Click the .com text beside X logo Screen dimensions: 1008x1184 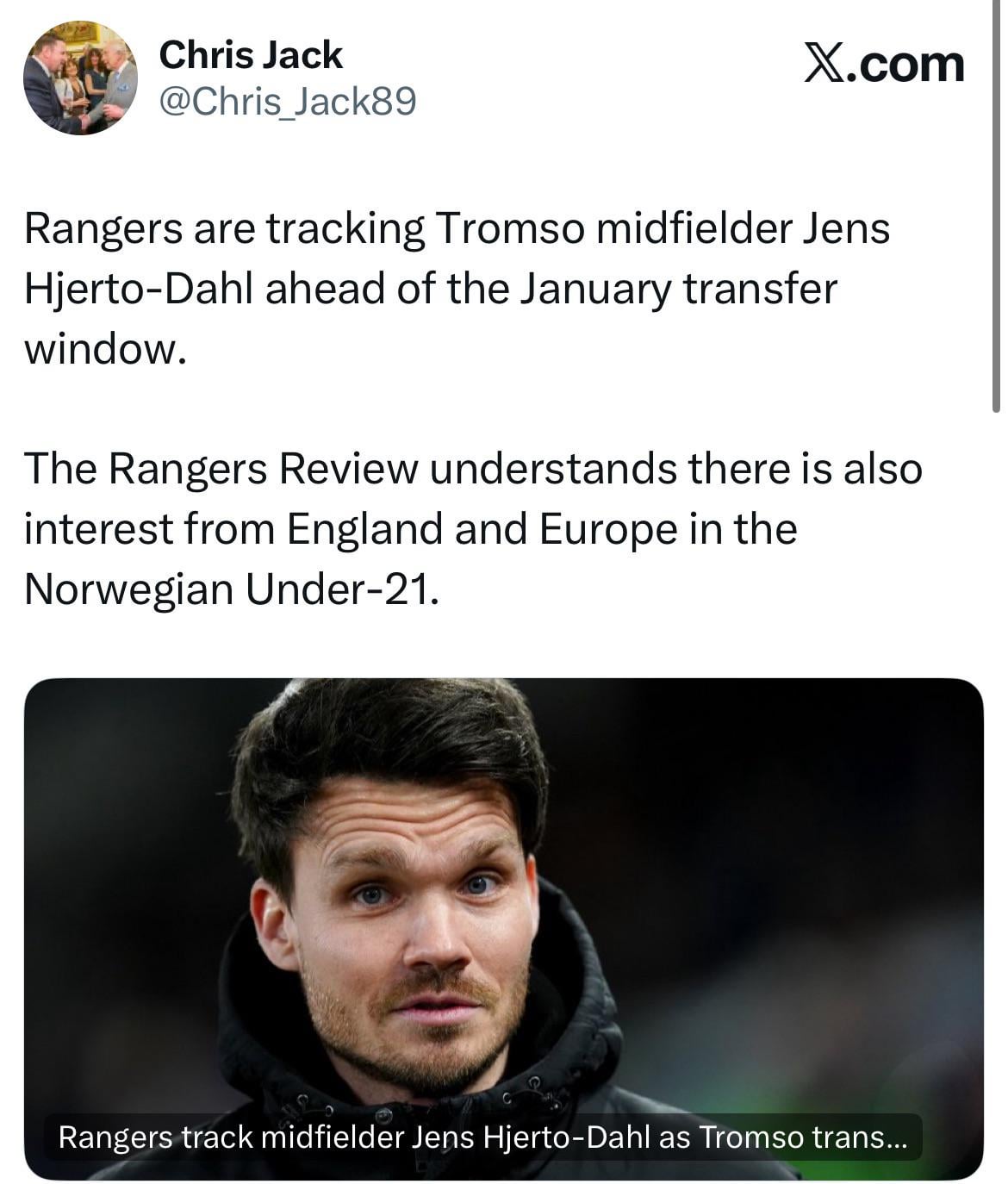coord(906,65)
